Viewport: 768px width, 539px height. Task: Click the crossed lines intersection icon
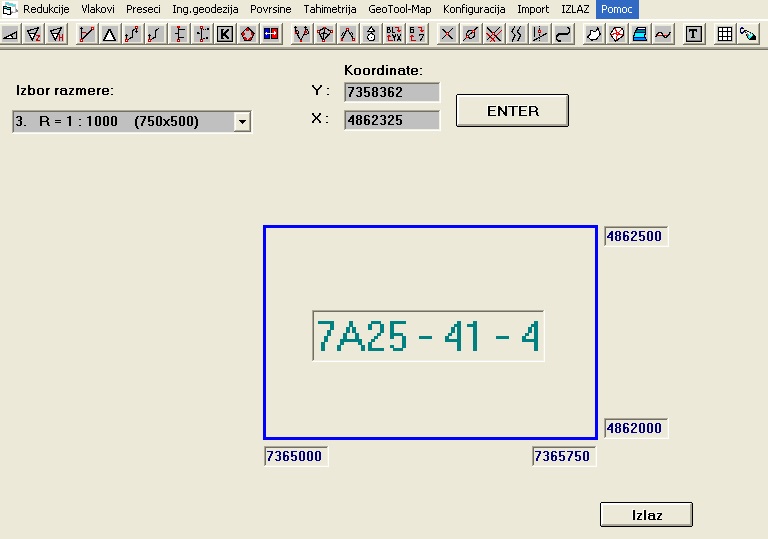(x=447, y=34)
